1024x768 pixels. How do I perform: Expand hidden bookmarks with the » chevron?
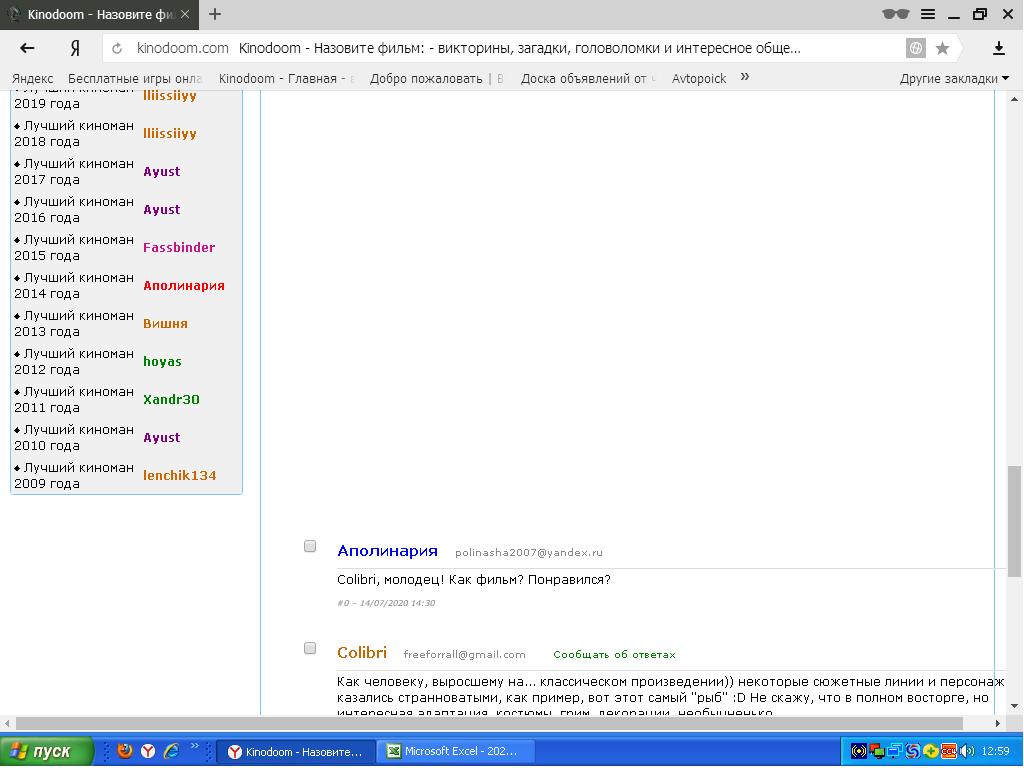pos(745,77)
